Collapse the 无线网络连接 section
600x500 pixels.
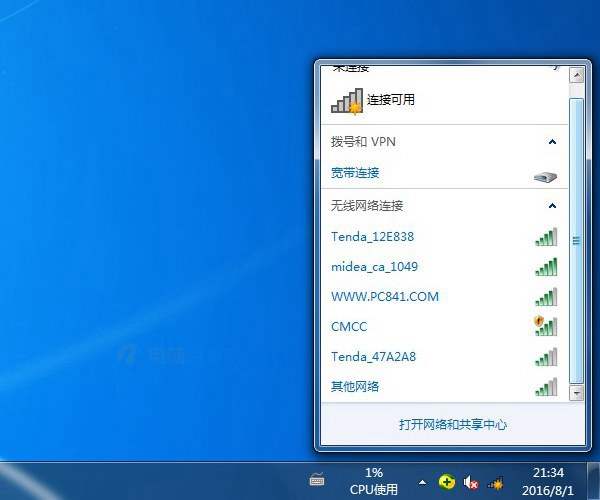pos(553,206)
